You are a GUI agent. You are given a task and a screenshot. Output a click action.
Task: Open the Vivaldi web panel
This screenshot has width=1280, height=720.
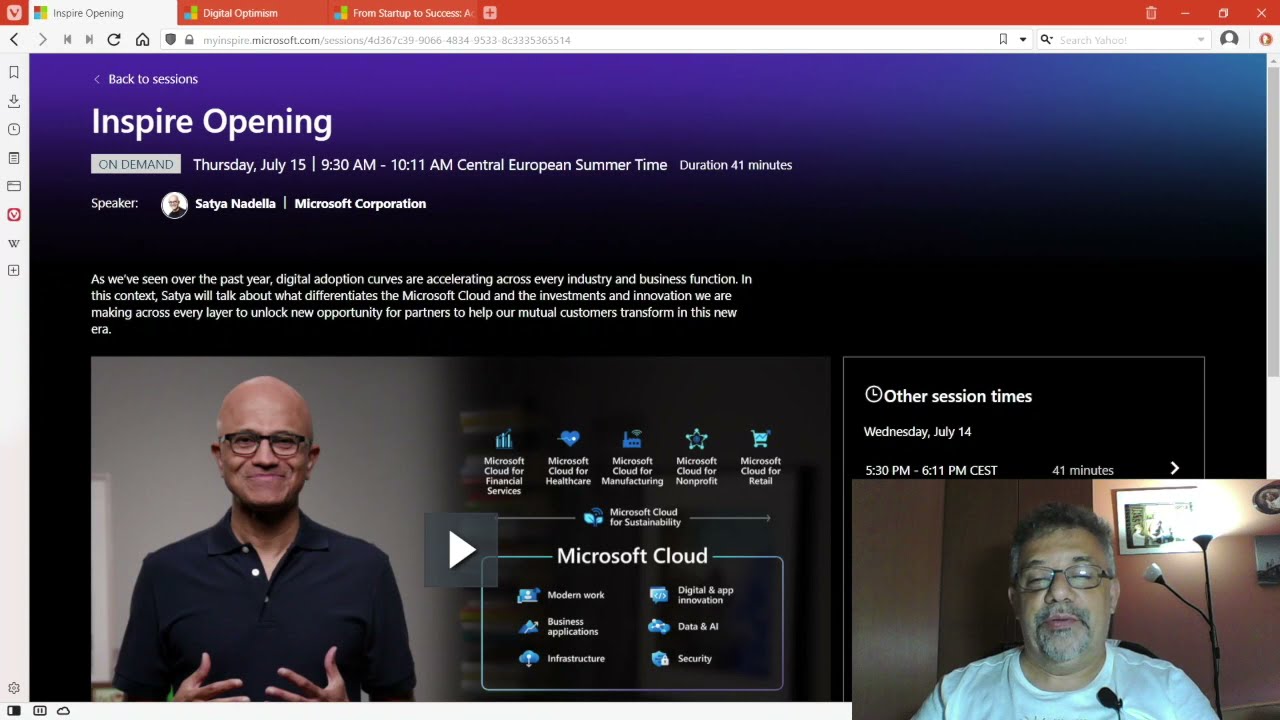[x=14, y=214]
